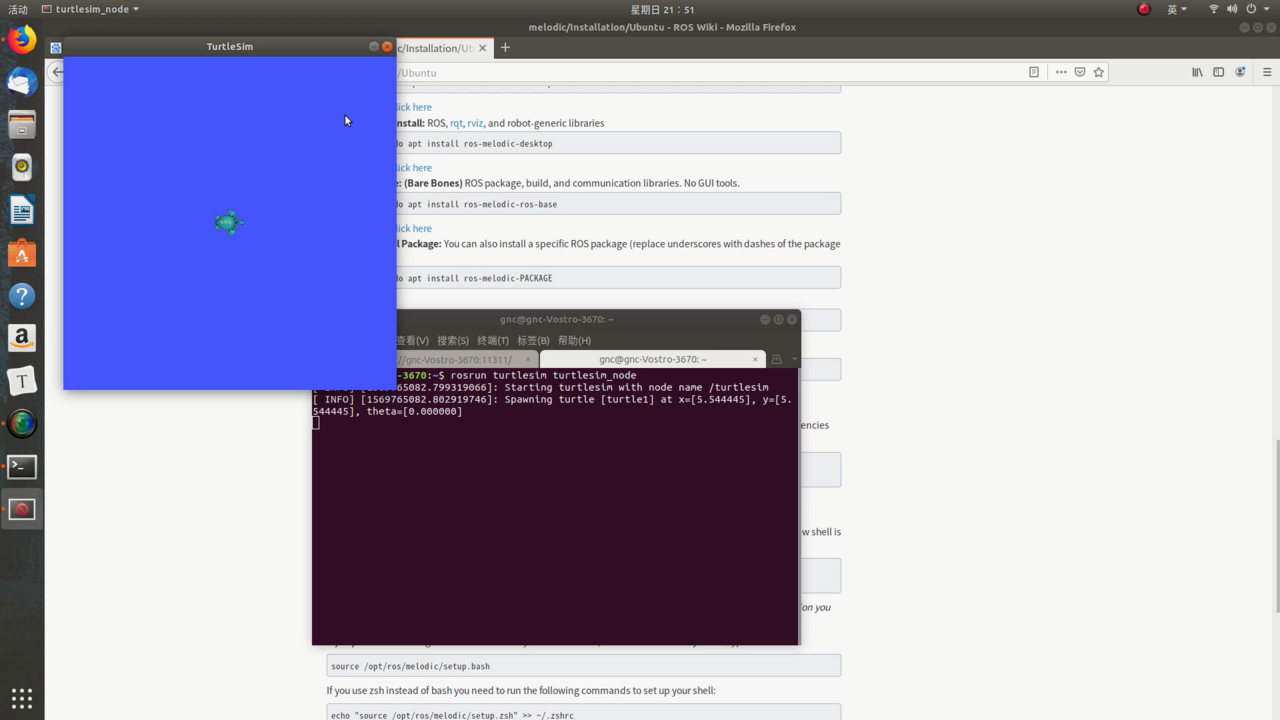1280x720 pixels.
Task: Open Activities (活动) overview
Action: (17, 9)
